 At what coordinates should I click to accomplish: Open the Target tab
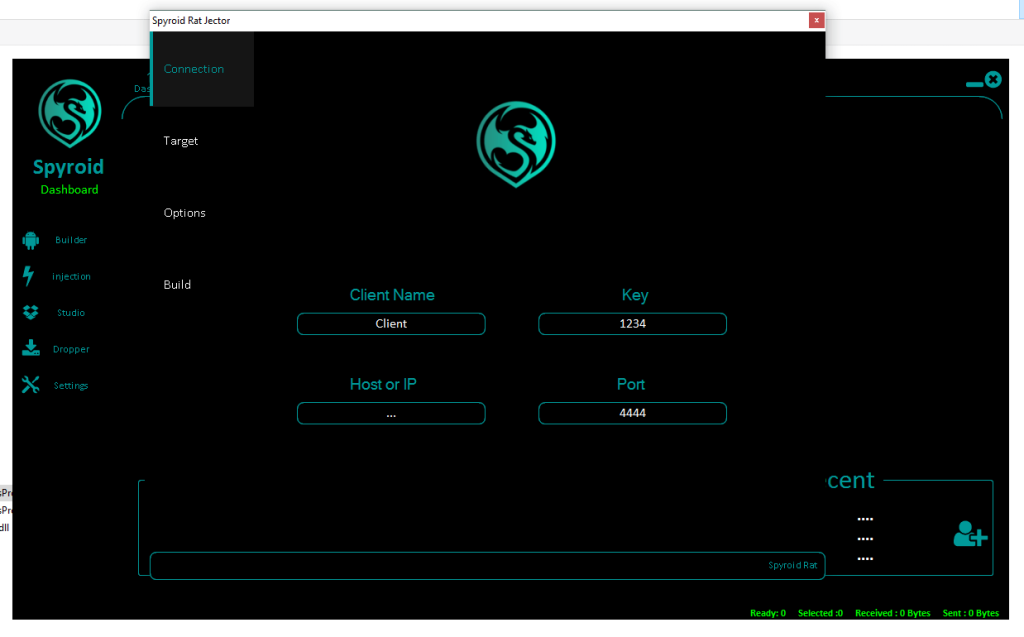181,141
